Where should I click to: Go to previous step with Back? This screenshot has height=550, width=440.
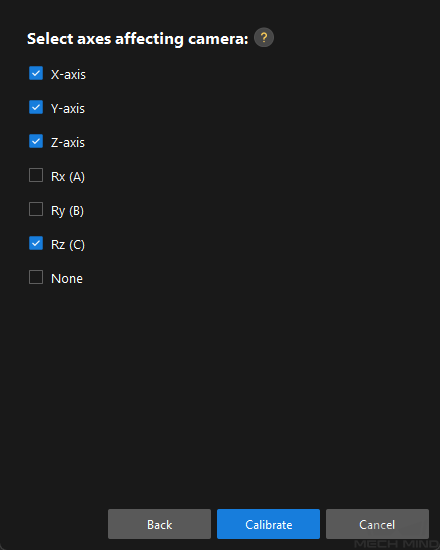pyautogui.click(x=160, y=524)
